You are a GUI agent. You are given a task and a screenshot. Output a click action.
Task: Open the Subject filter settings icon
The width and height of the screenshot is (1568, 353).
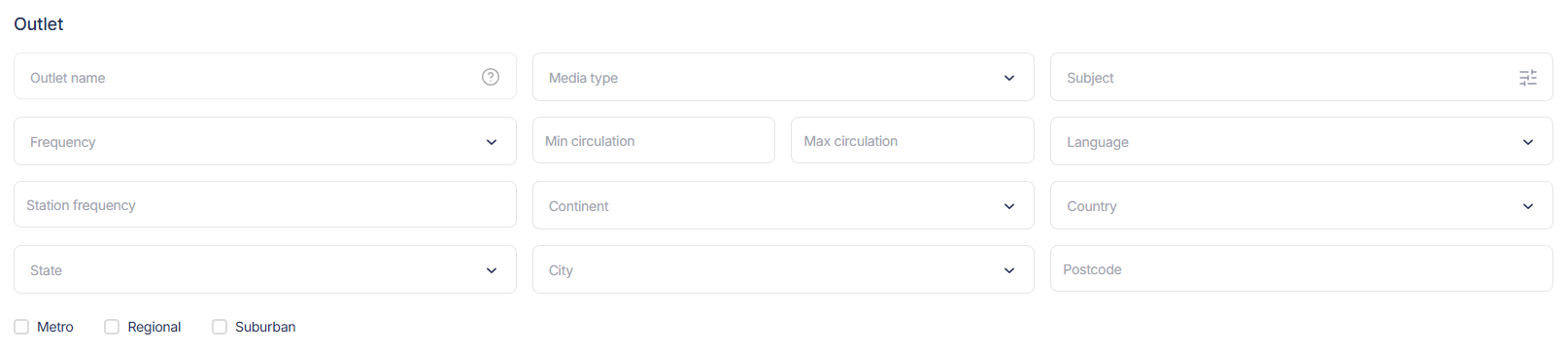(1527, 78)
